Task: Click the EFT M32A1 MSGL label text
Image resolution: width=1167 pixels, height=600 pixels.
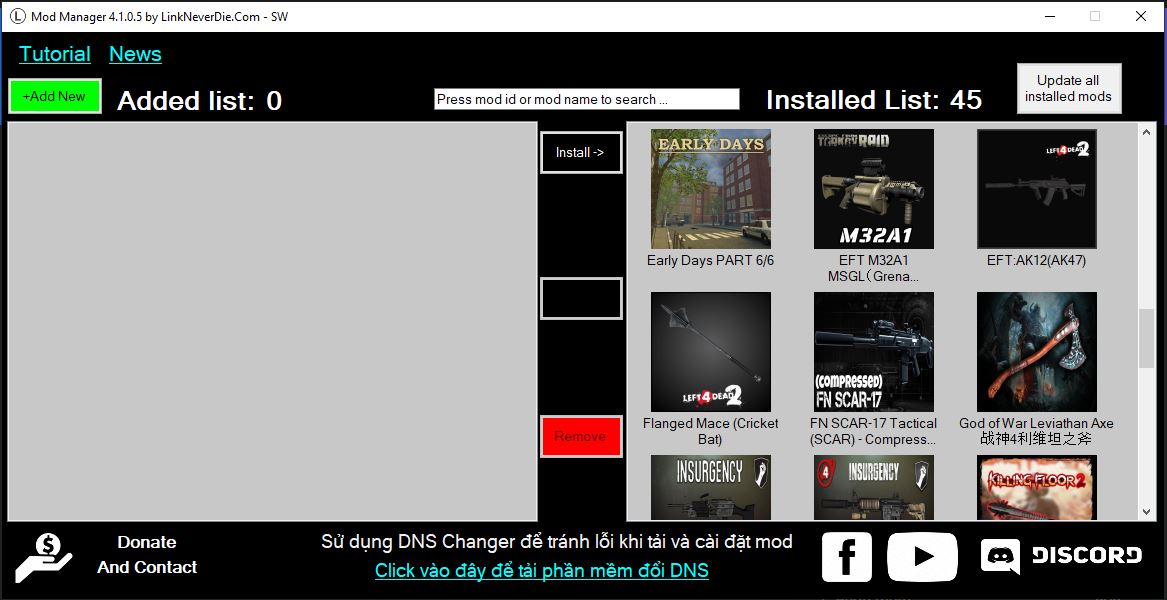Action: [x=874, y=268]
